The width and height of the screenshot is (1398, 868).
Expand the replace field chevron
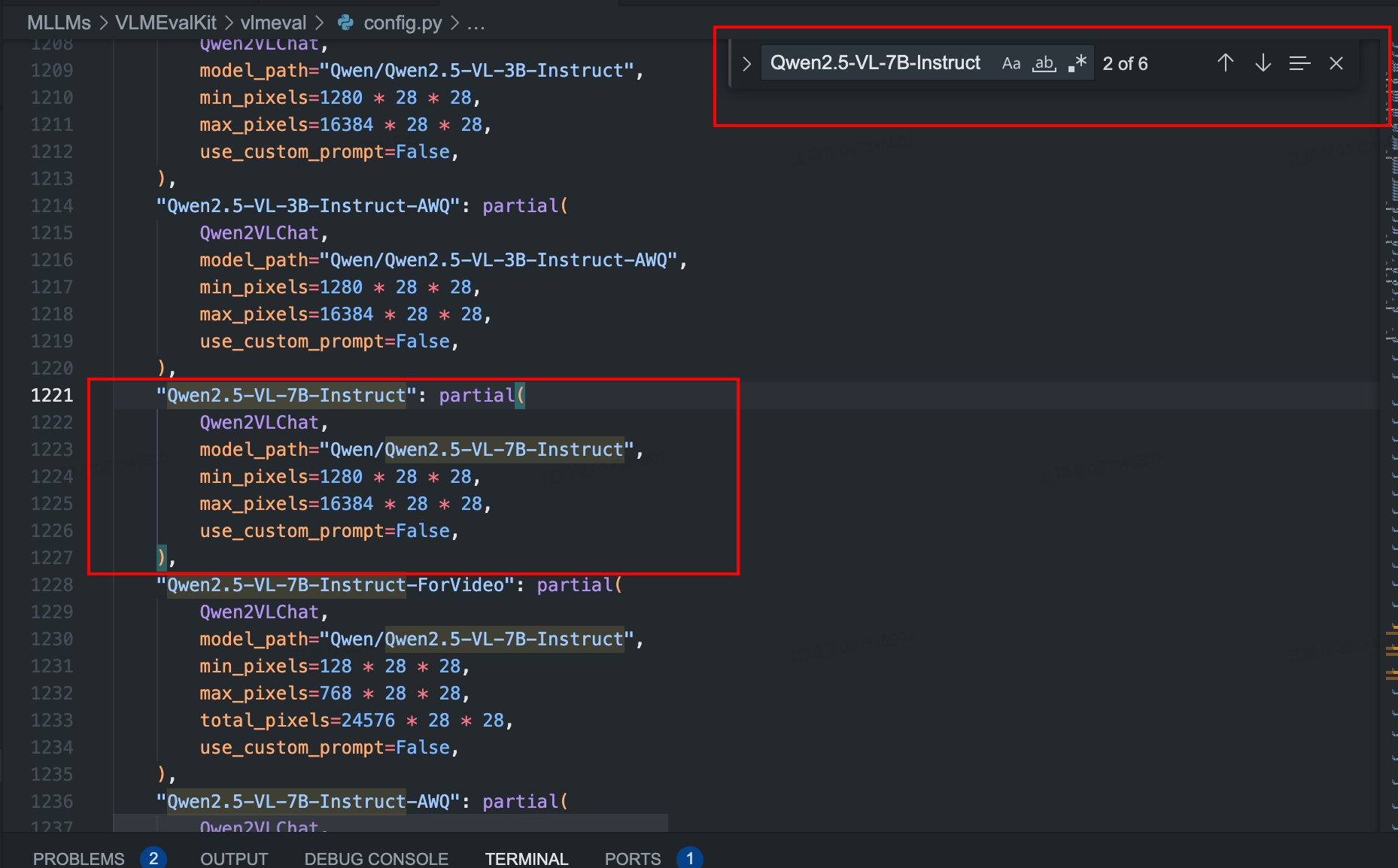(x=746, y=64)
